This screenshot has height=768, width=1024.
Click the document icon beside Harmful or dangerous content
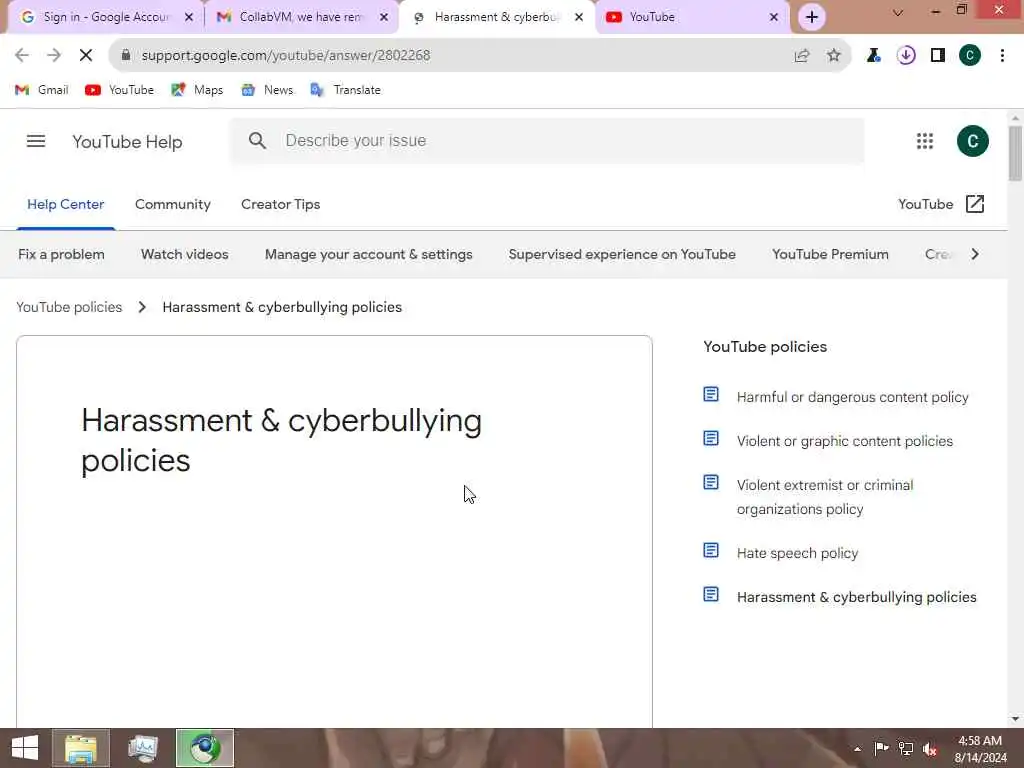coord(711,394)
